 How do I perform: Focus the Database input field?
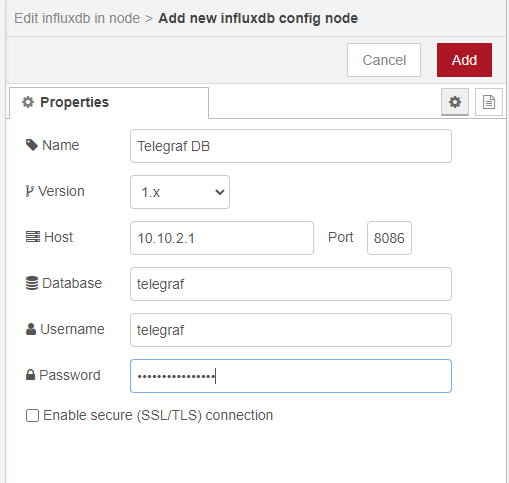[291, 284]
